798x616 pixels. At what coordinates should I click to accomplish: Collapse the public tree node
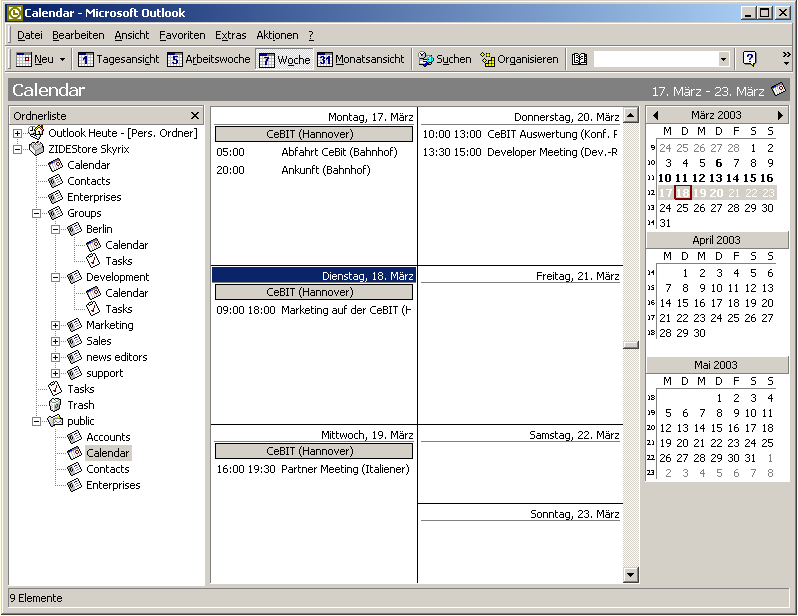tap(37, 422)
